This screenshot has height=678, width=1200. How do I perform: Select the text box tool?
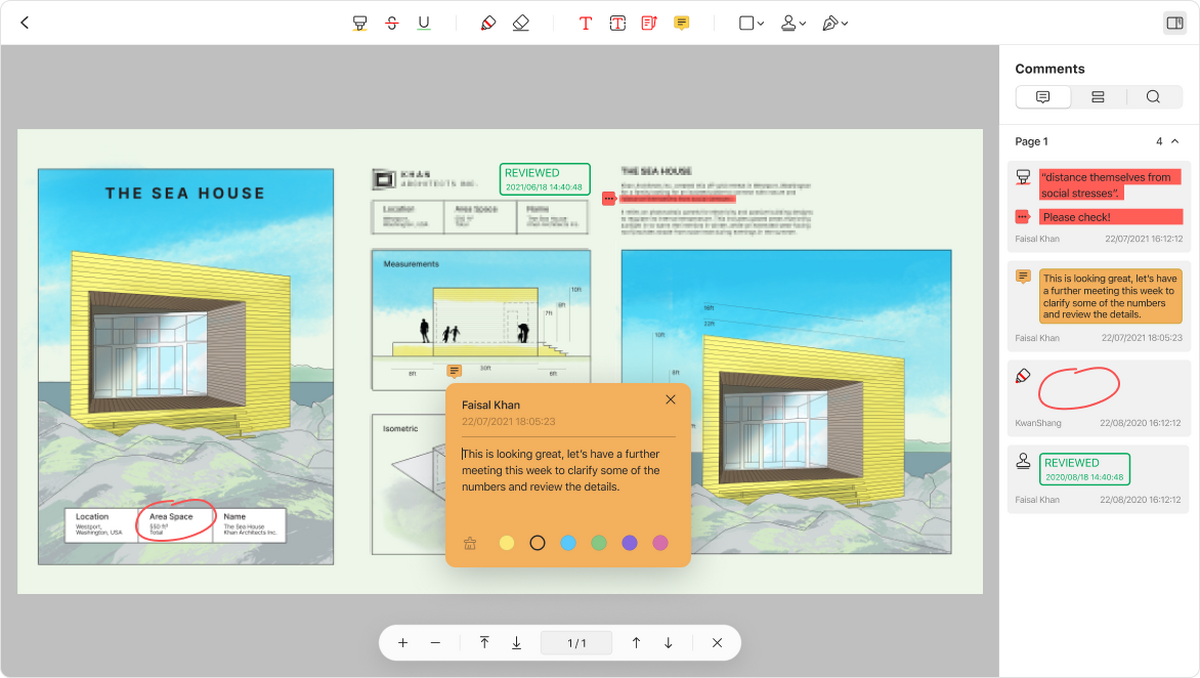pyautogui.click(x=618, y=23)
